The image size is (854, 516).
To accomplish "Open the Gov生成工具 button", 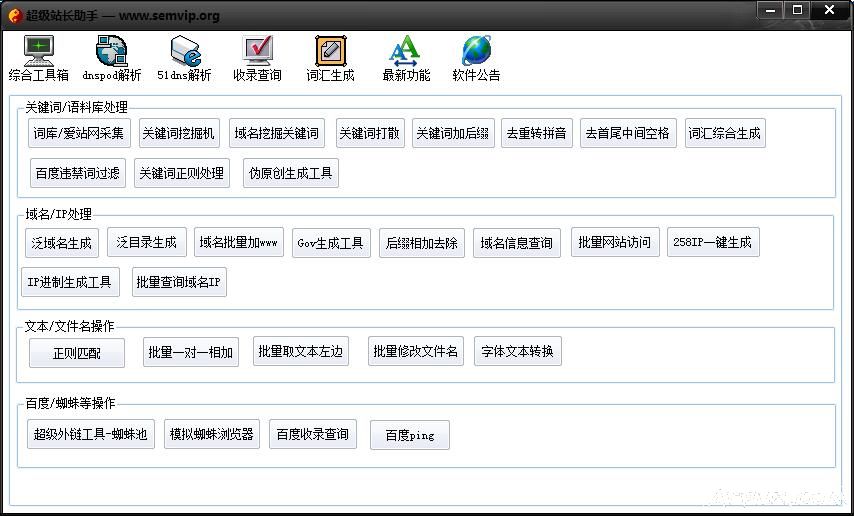I will pyautogui.click(x=331, y=243).
